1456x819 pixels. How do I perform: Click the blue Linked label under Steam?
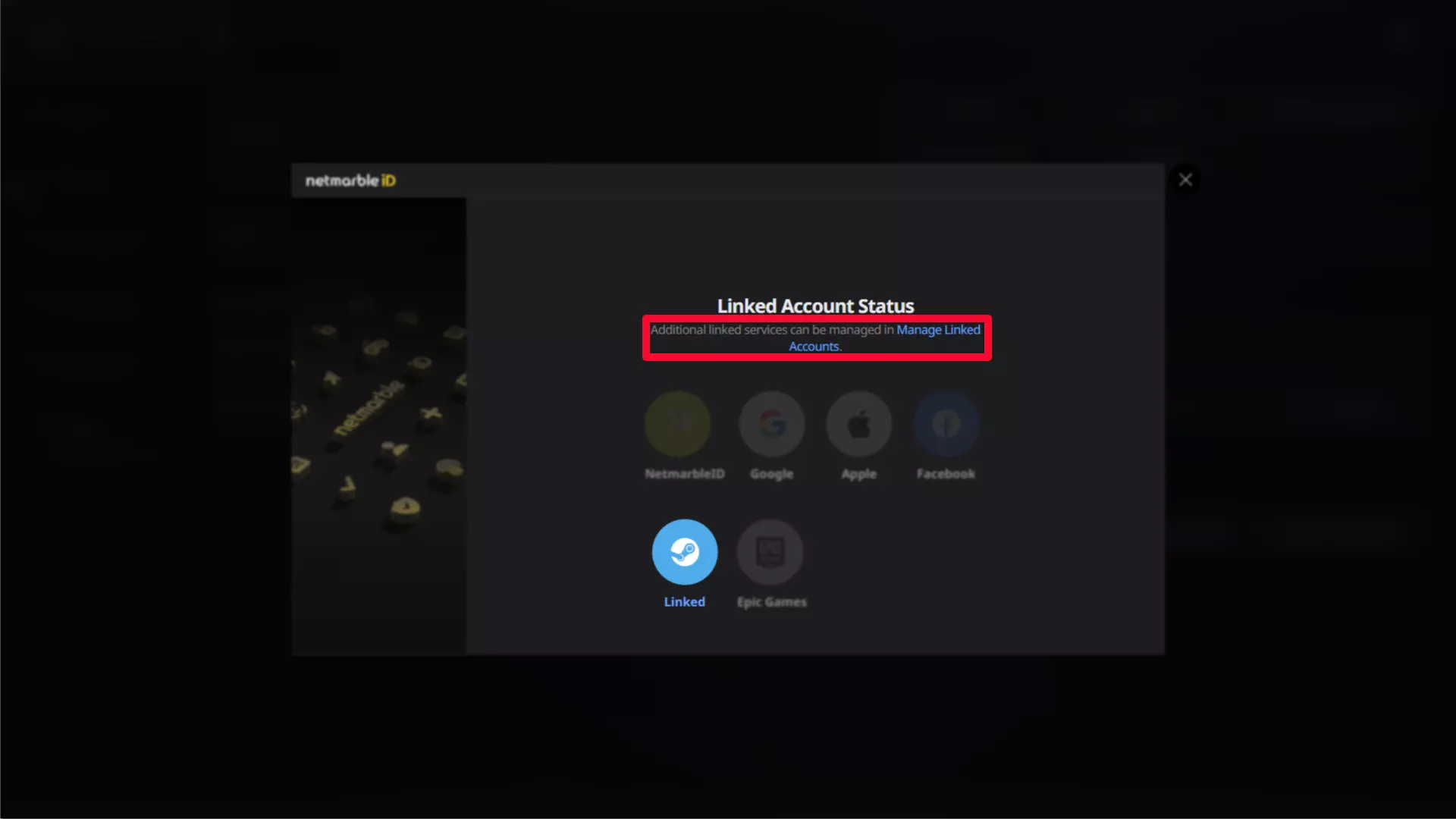685,601
